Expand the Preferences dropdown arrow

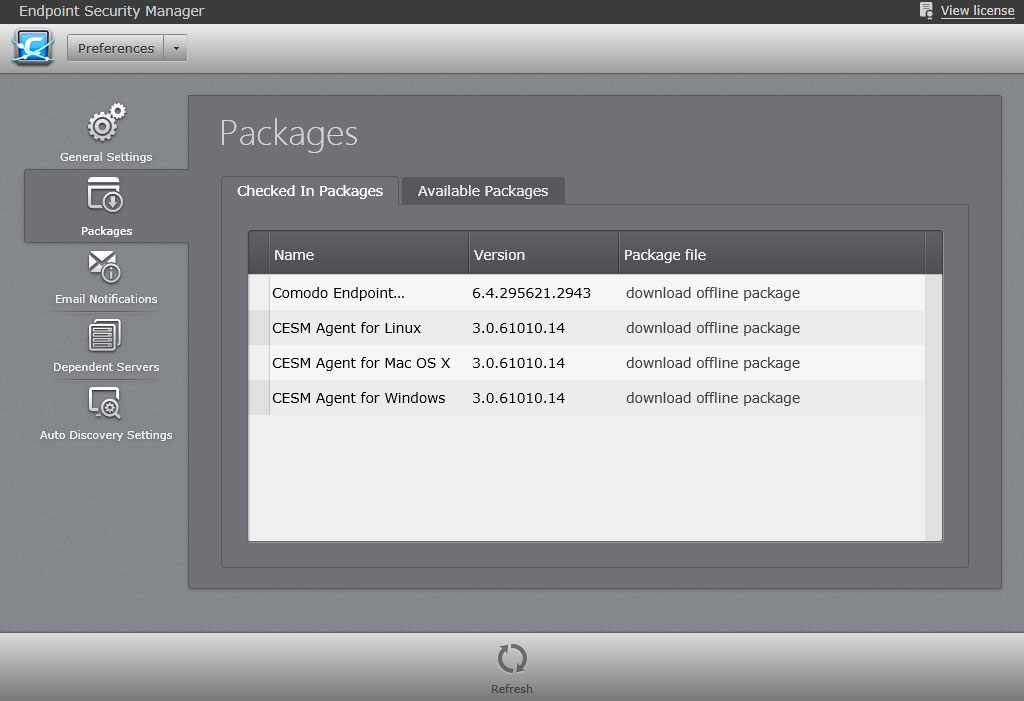(x=176, y=48)
